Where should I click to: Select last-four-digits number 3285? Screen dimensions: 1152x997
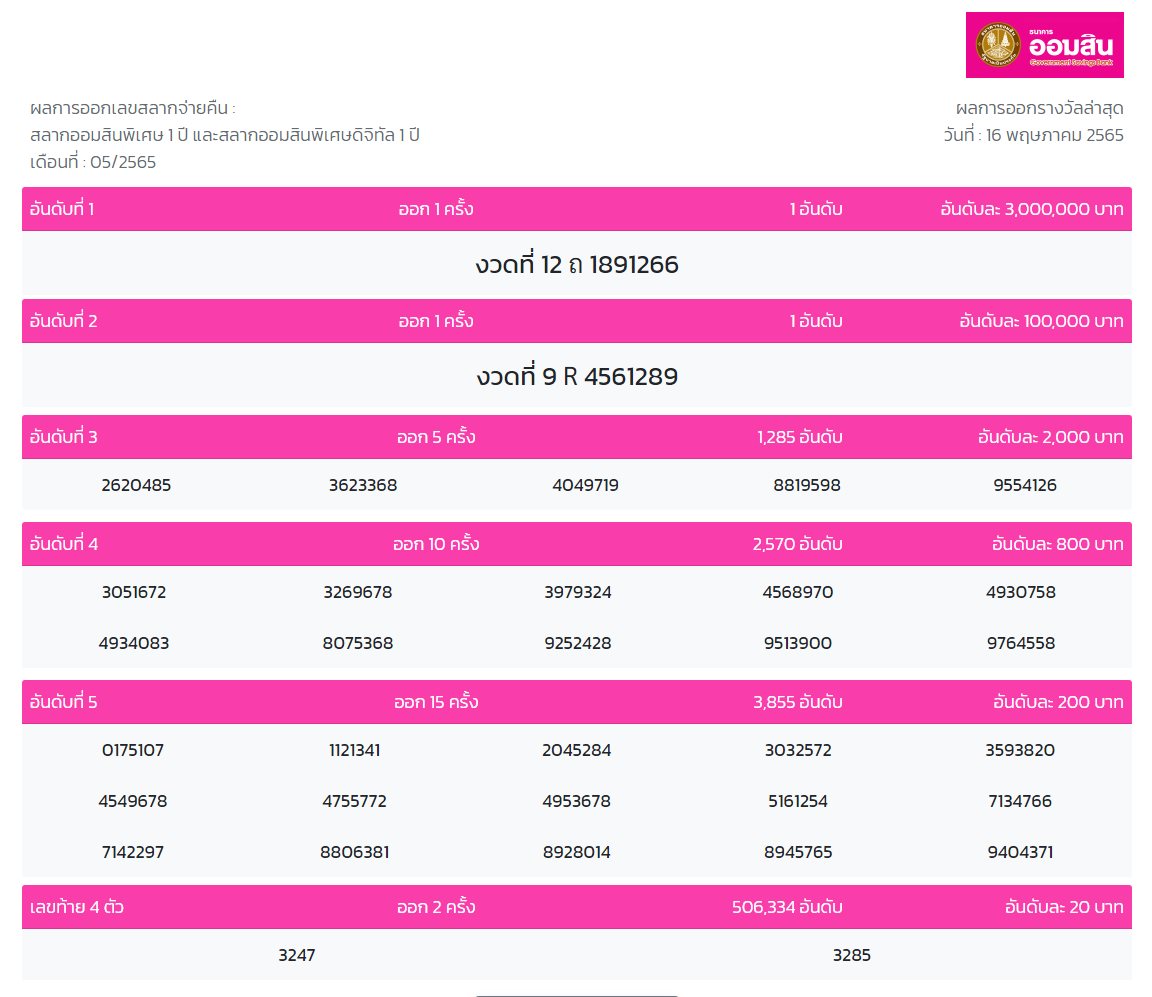[852, 955]
